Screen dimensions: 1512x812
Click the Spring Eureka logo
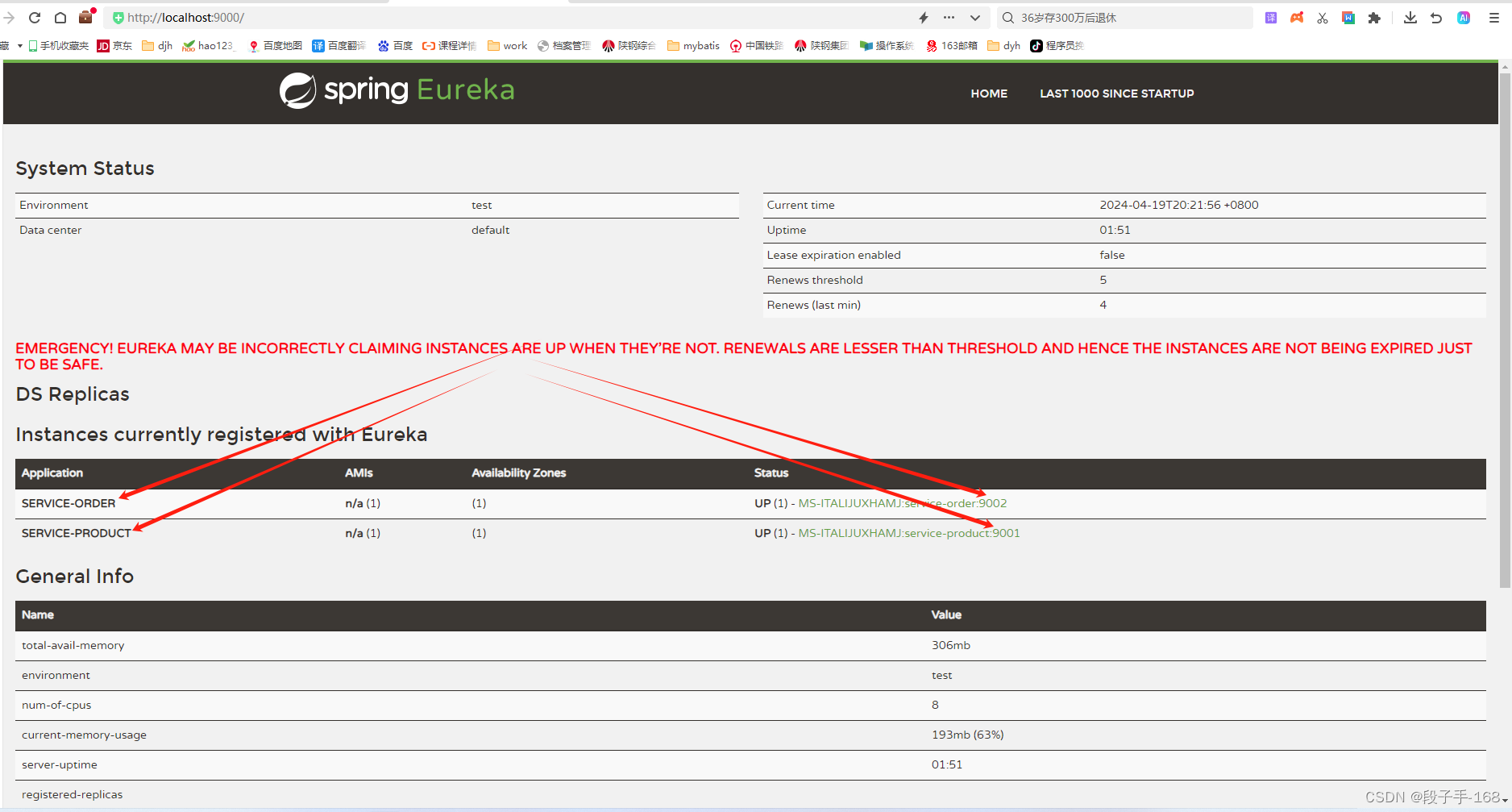coord(397,90)
